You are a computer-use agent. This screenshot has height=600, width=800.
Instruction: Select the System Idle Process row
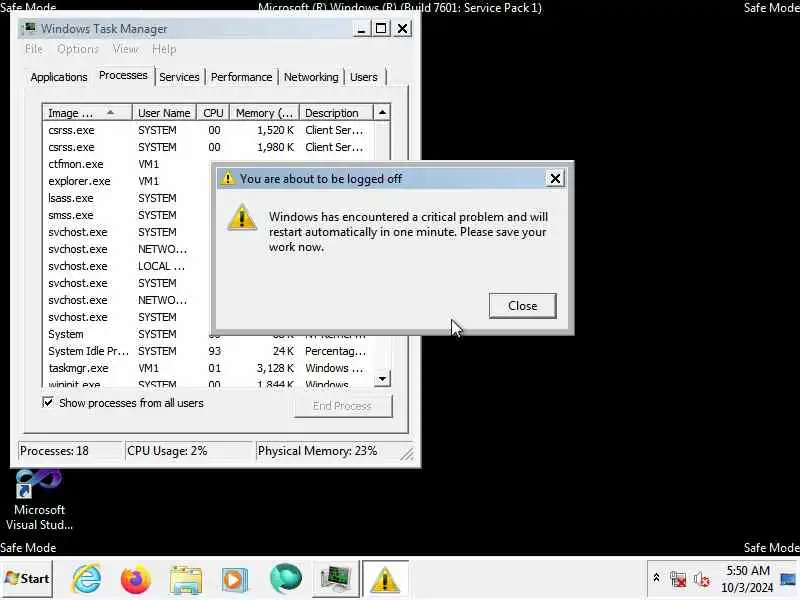(209, 351)
